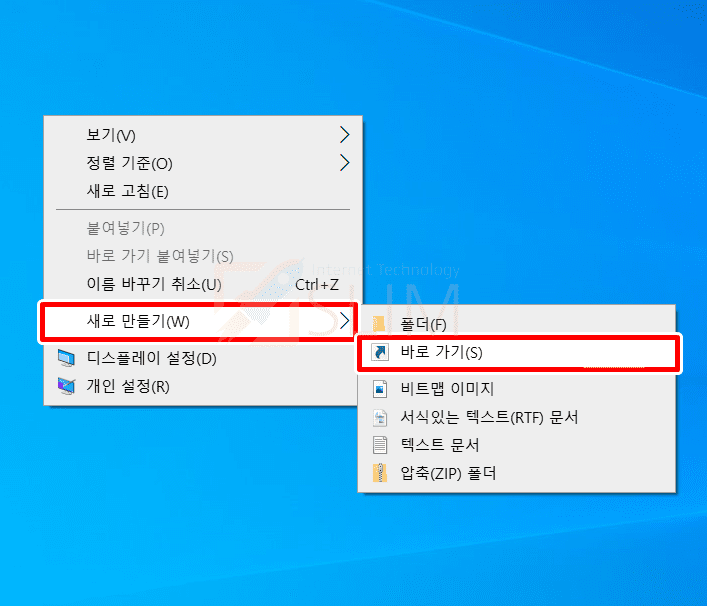The width and height of the screenshot is (707, 606).
Task: Open the 새로 만들기(W) menu entry
Action: [199, 321]
